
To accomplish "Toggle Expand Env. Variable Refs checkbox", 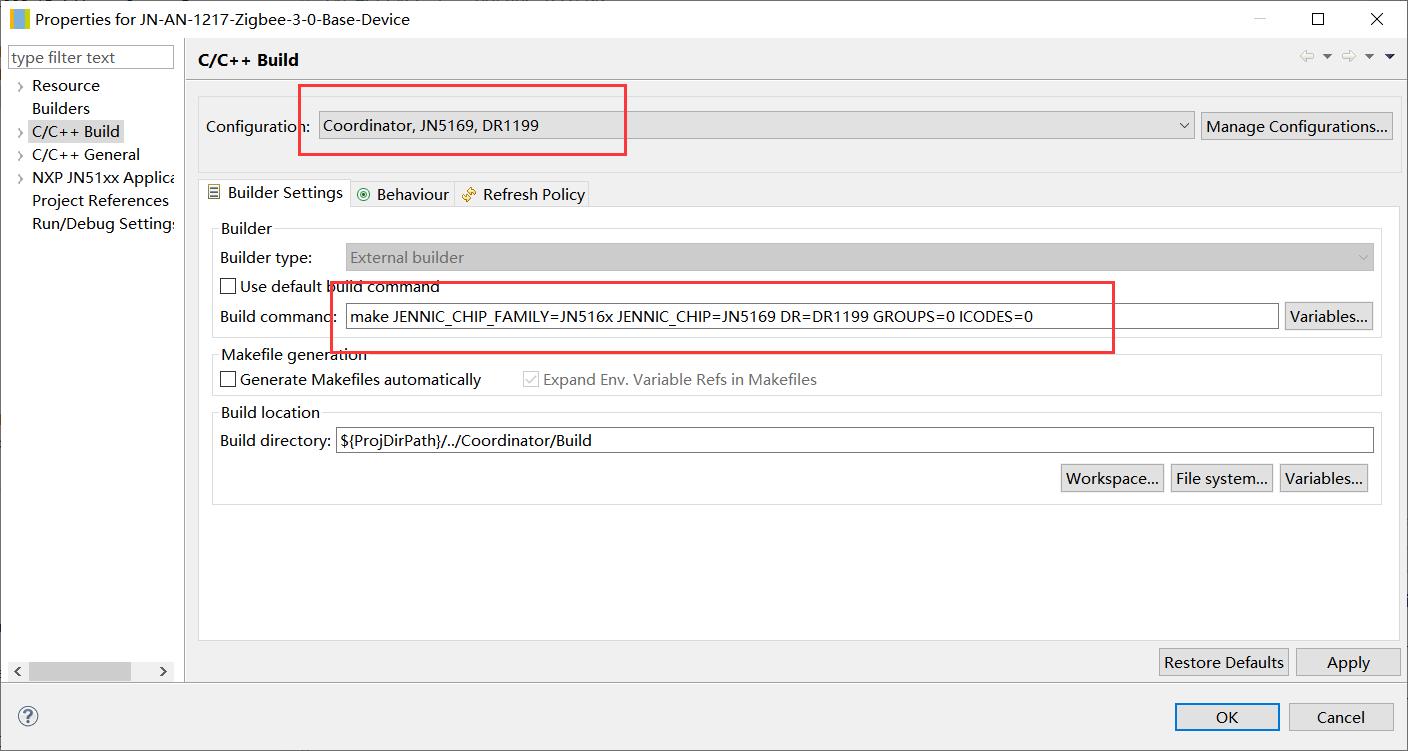I will point(531,379).
